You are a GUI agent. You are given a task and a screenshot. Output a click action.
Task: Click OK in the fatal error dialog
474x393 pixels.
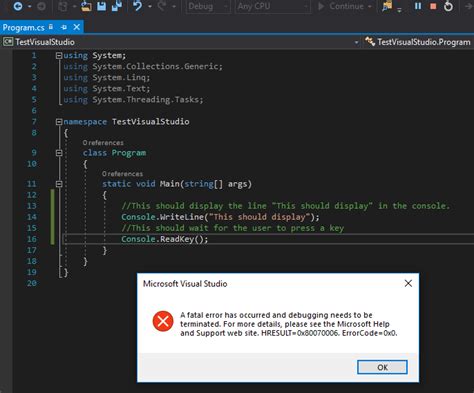click(382, 367)
